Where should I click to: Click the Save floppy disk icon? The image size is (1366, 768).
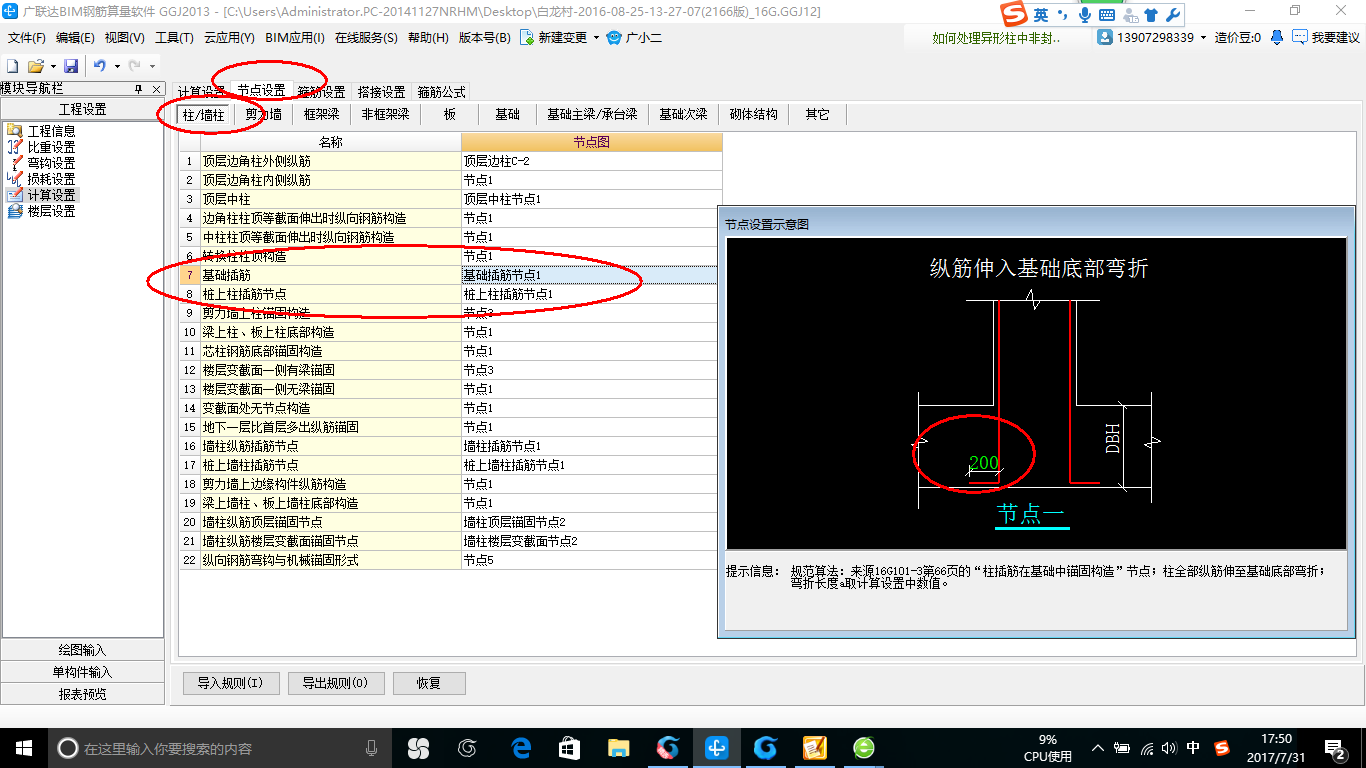click(x=71, y=66)
